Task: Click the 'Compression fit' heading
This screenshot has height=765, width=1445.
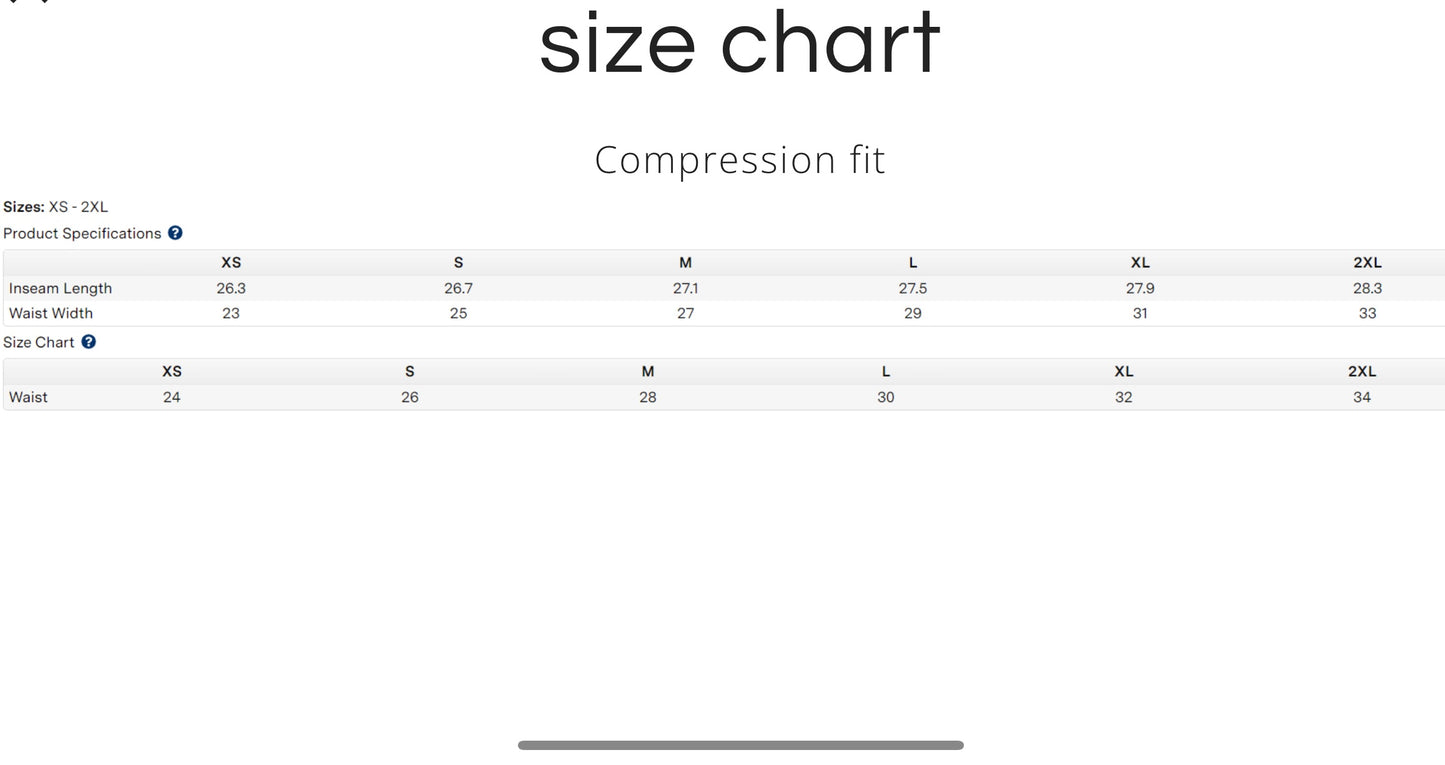Action: click(x=740, y=160)
